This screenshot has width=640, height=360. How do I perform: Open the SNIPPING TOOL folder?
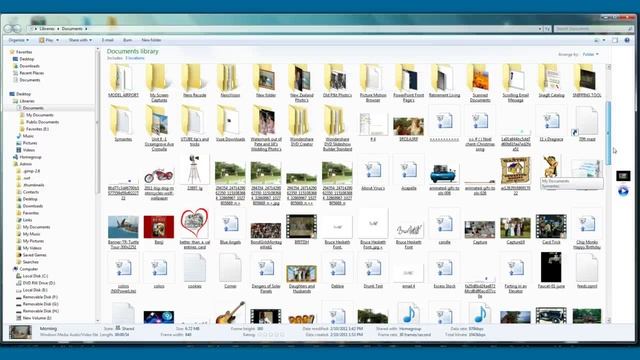click(x=587, y=80)
